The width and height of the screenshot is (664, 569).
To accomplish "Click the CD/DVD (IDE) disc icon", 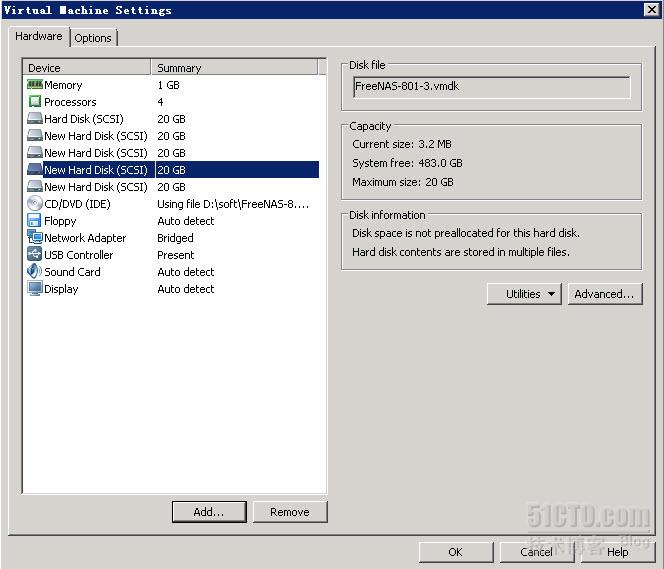I will (35, 204).
